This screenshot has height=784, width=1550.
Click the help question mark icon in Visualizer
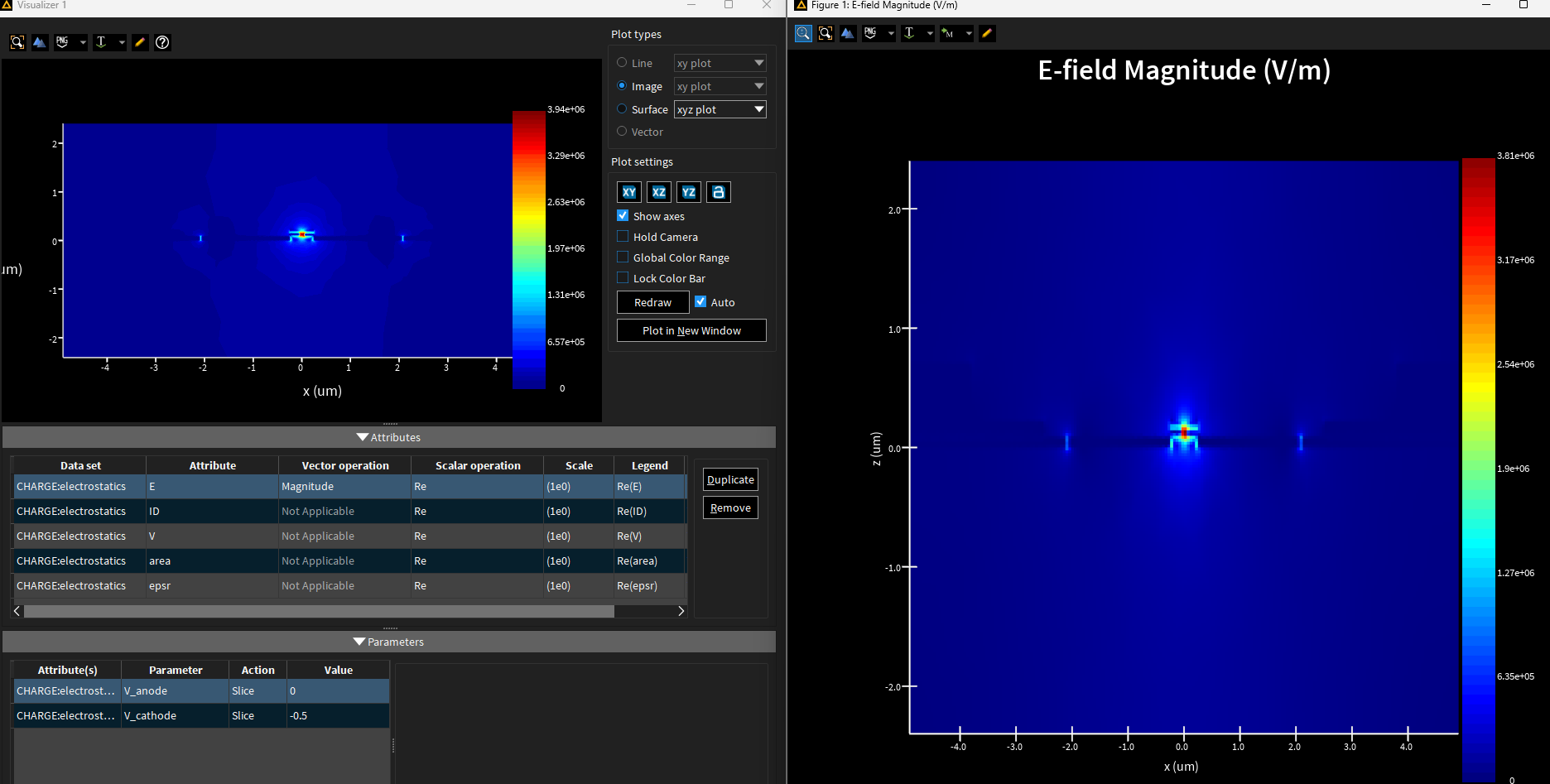(163, 42)
